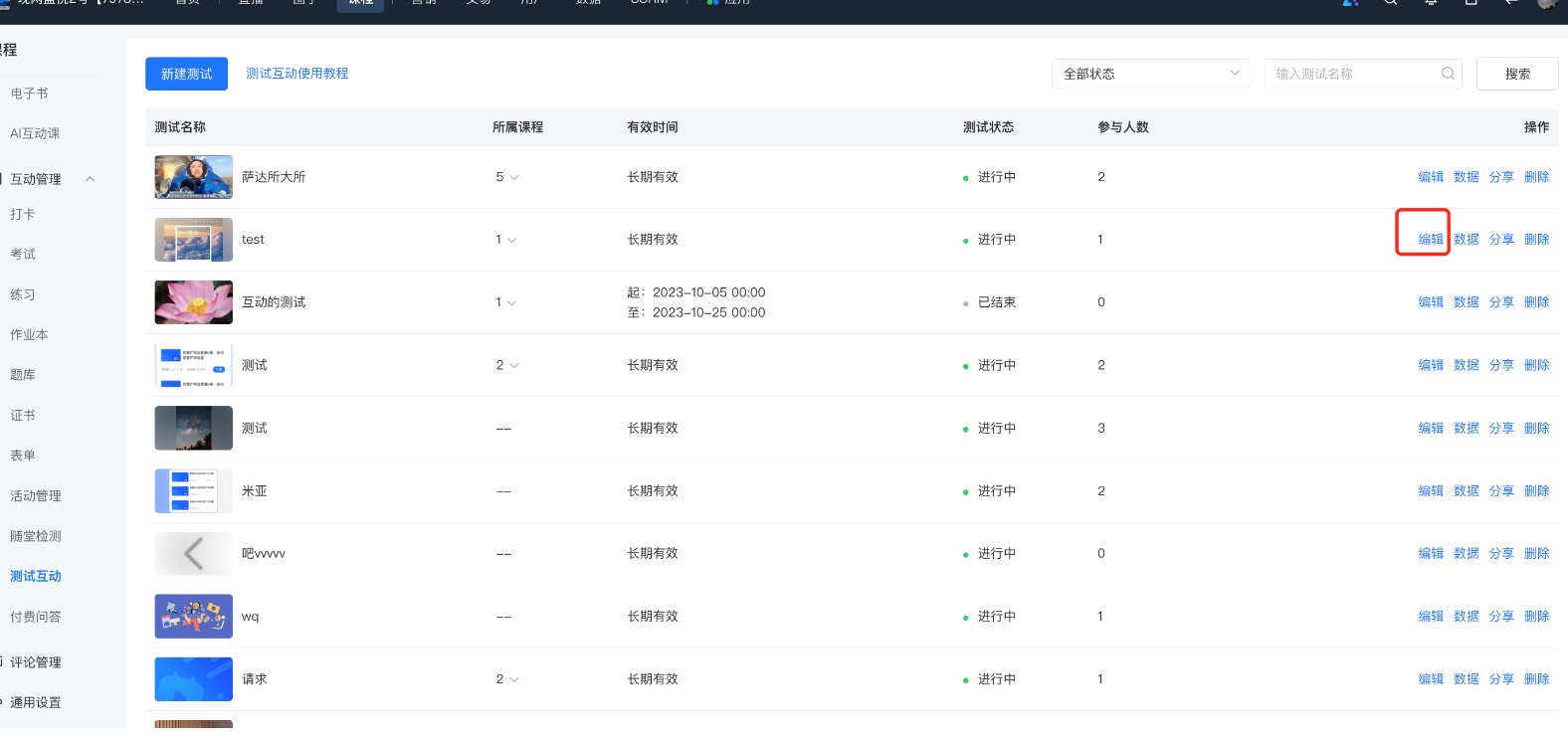View data for 萨达所大所 test

[x=1467, y=177]
